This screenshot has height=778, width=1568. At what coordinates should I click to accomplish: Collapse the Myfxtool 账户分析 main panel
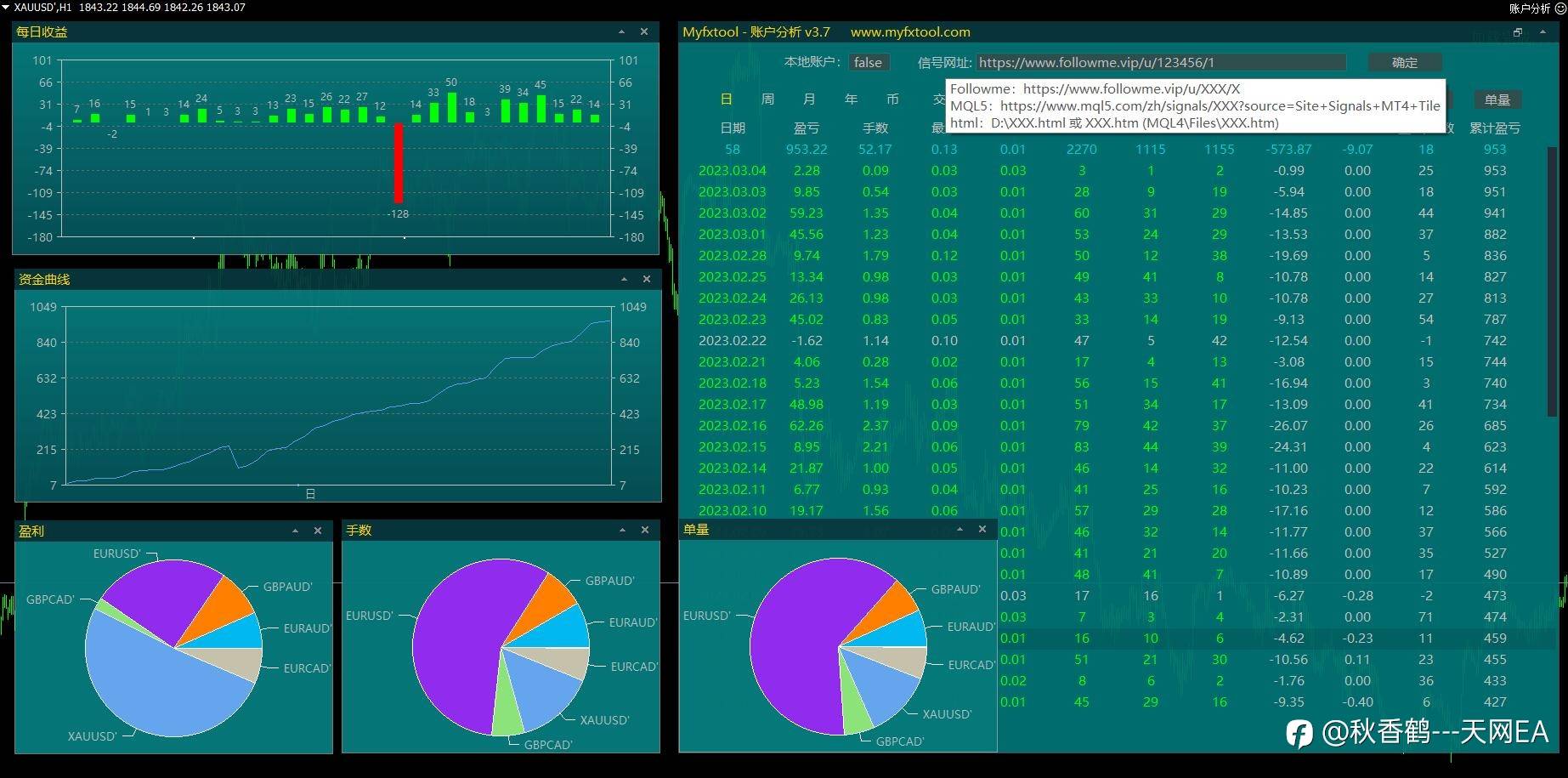click(x=1543, y=32)
